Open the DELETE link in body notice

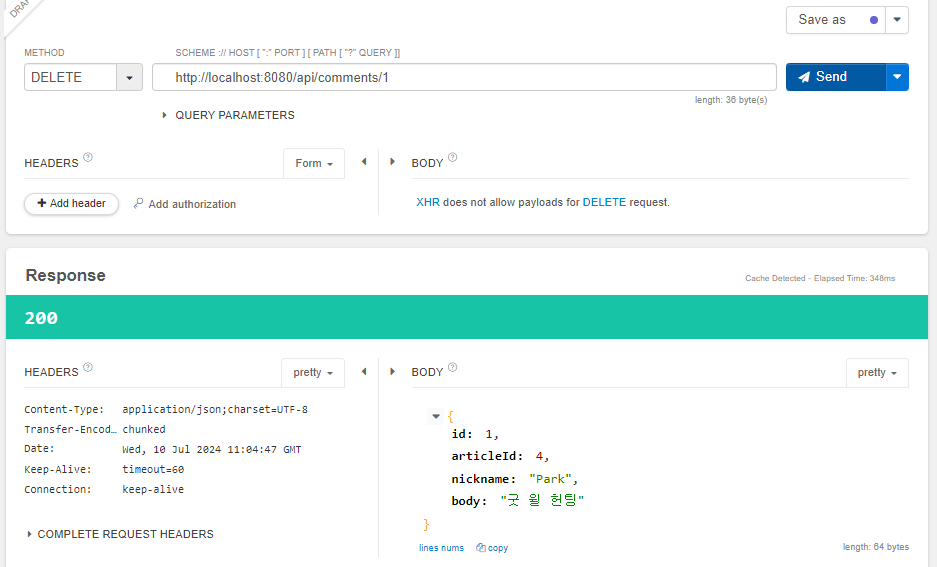click(x=604, y=203)
